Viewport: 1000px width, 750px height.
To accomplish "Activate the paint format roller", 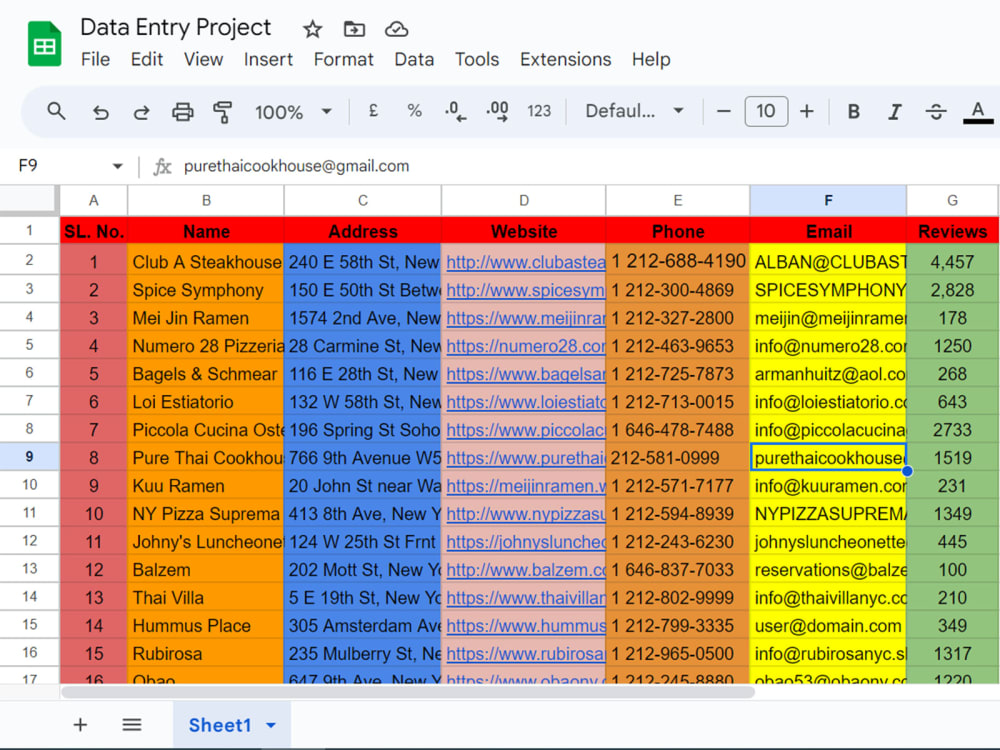I will 223,112.
